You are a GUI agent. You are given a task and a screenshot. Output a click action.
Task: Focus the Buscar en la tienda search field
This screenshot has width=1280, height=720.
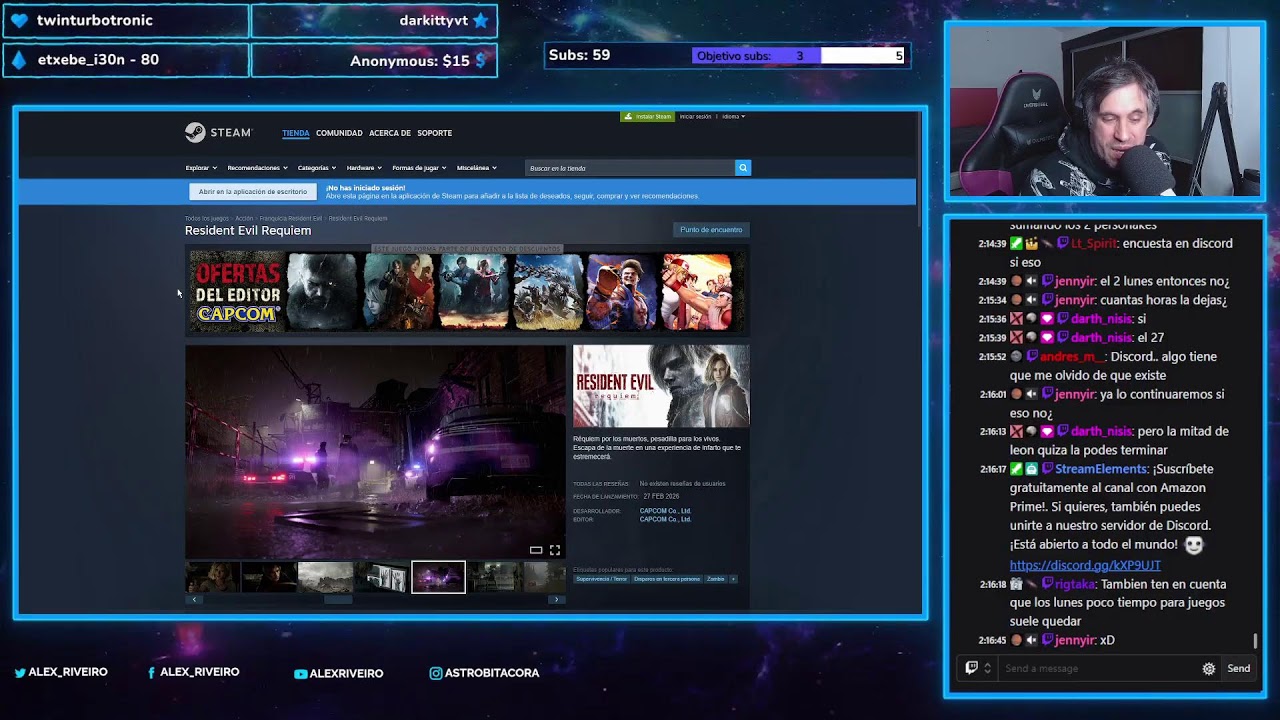tap(630, 168)
